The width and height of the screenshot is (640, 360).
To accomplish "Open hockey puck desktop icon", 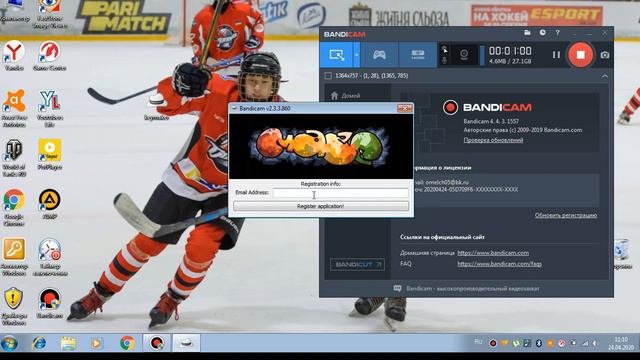I will 156,107.
